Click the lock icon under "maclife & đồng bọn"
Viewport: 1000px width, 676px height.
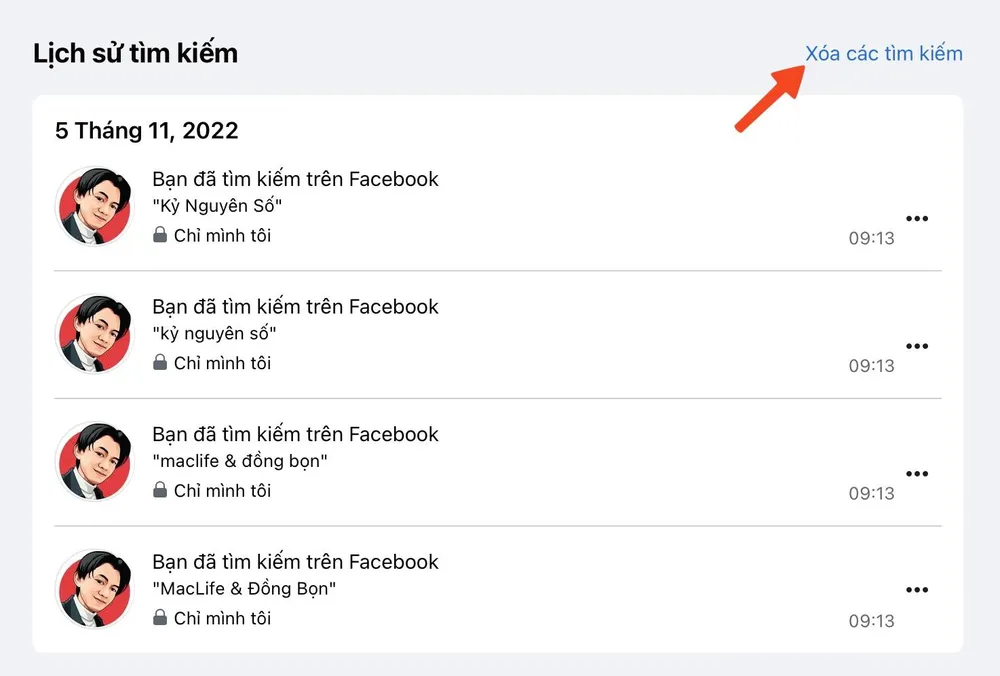pos(160,490)
